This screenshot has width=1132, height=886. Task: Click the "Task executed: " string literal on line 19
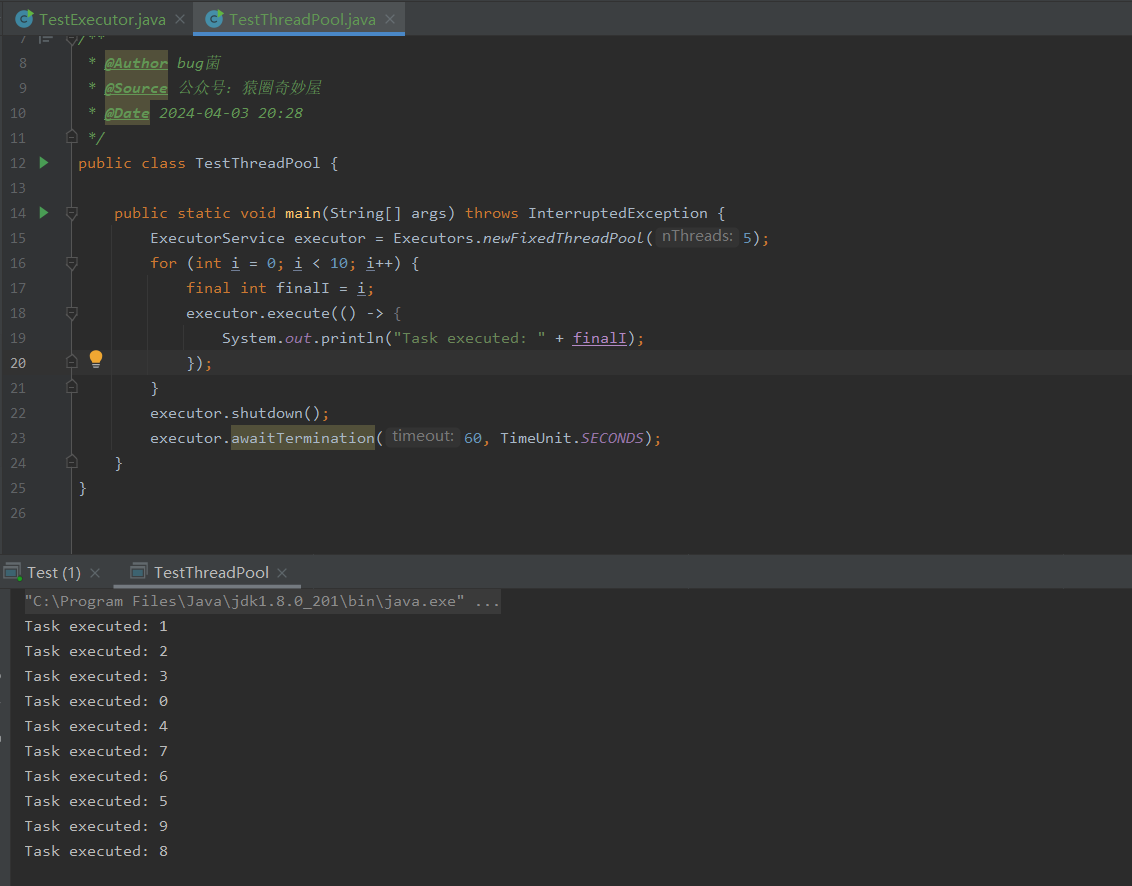[x=469, y=338]
